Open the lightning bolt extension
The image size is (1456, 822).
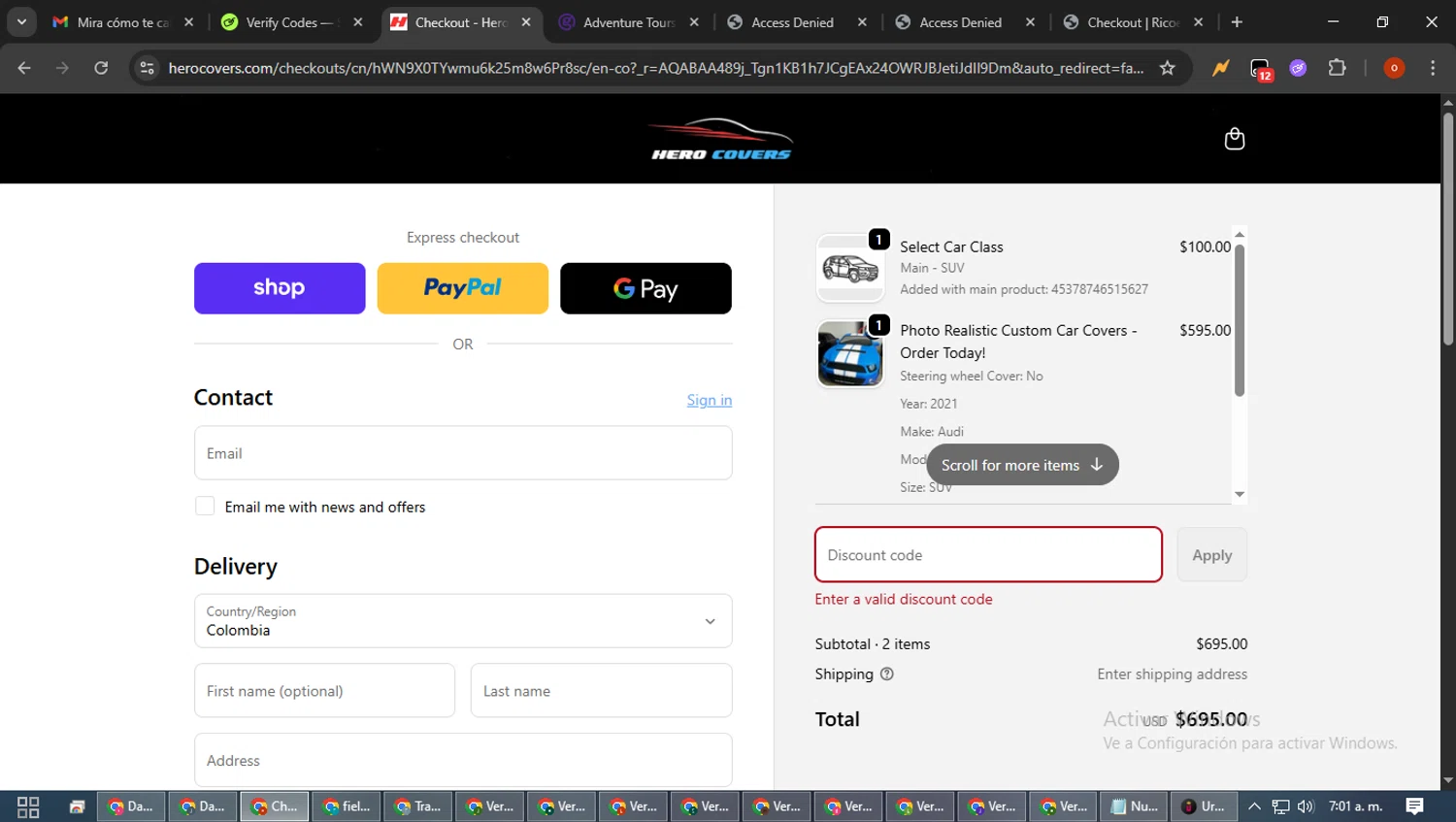[1220, 68]
